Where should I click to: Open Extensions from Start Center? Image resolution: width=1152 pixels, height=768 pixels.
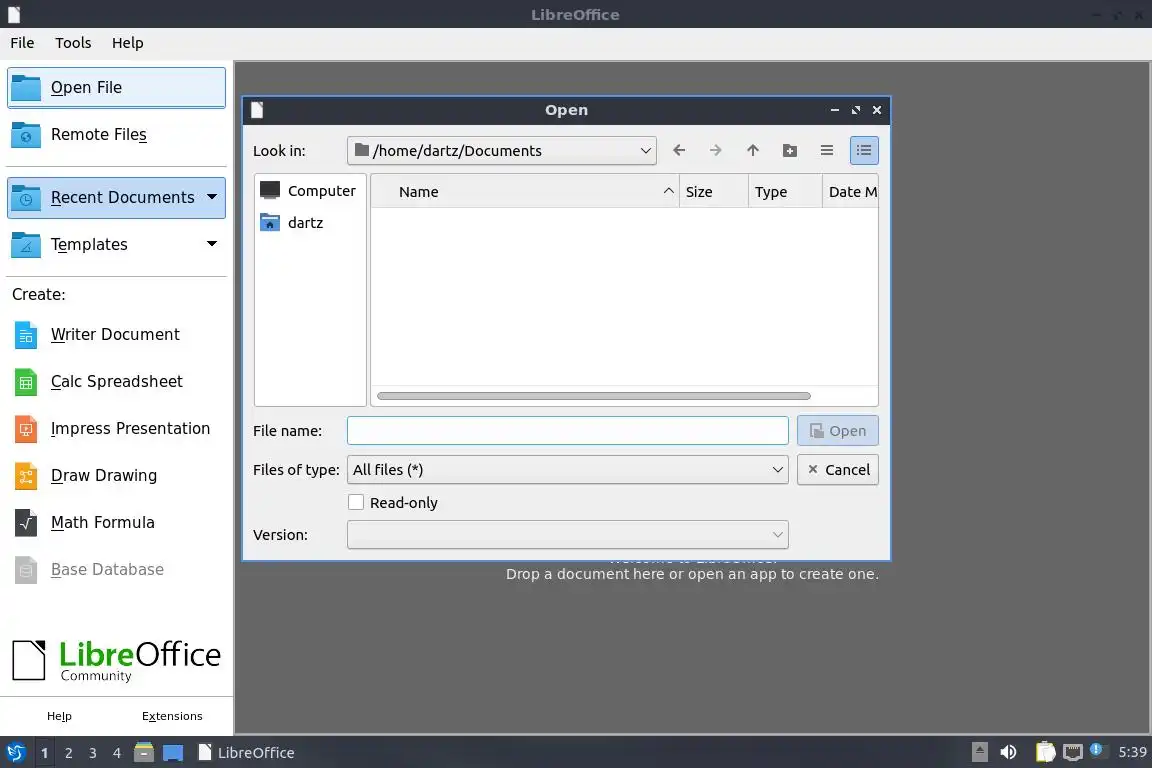point(172,716)
